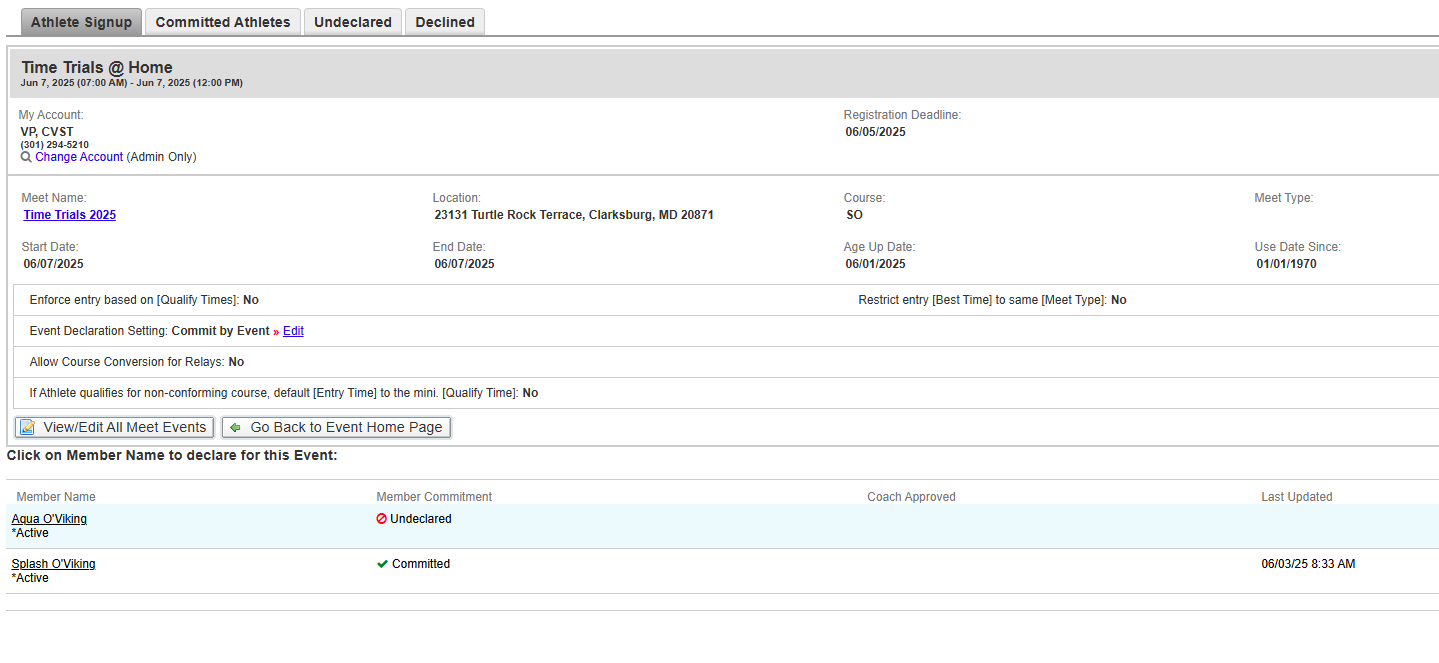
Task: Click the magnifier icon beside Change Account
Action: coord(26,157)
